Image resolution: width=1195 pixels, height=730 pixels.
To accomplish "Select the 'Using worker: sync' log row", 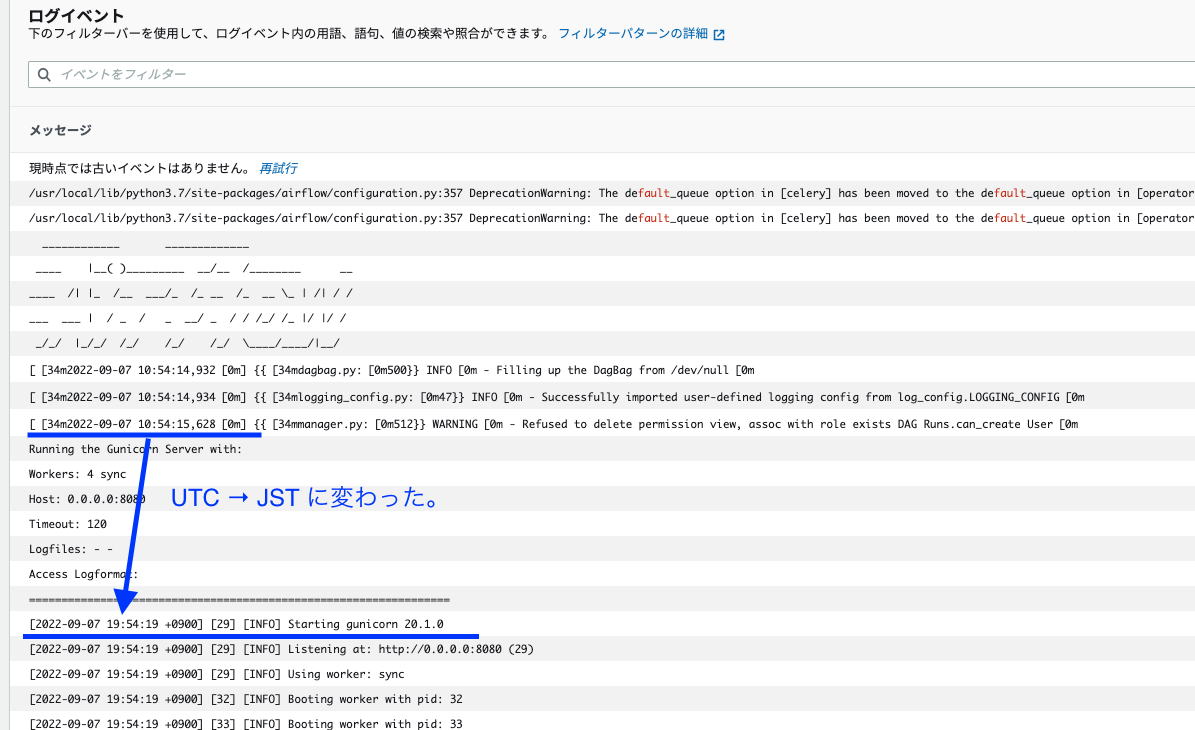I will tap(602, 674).
